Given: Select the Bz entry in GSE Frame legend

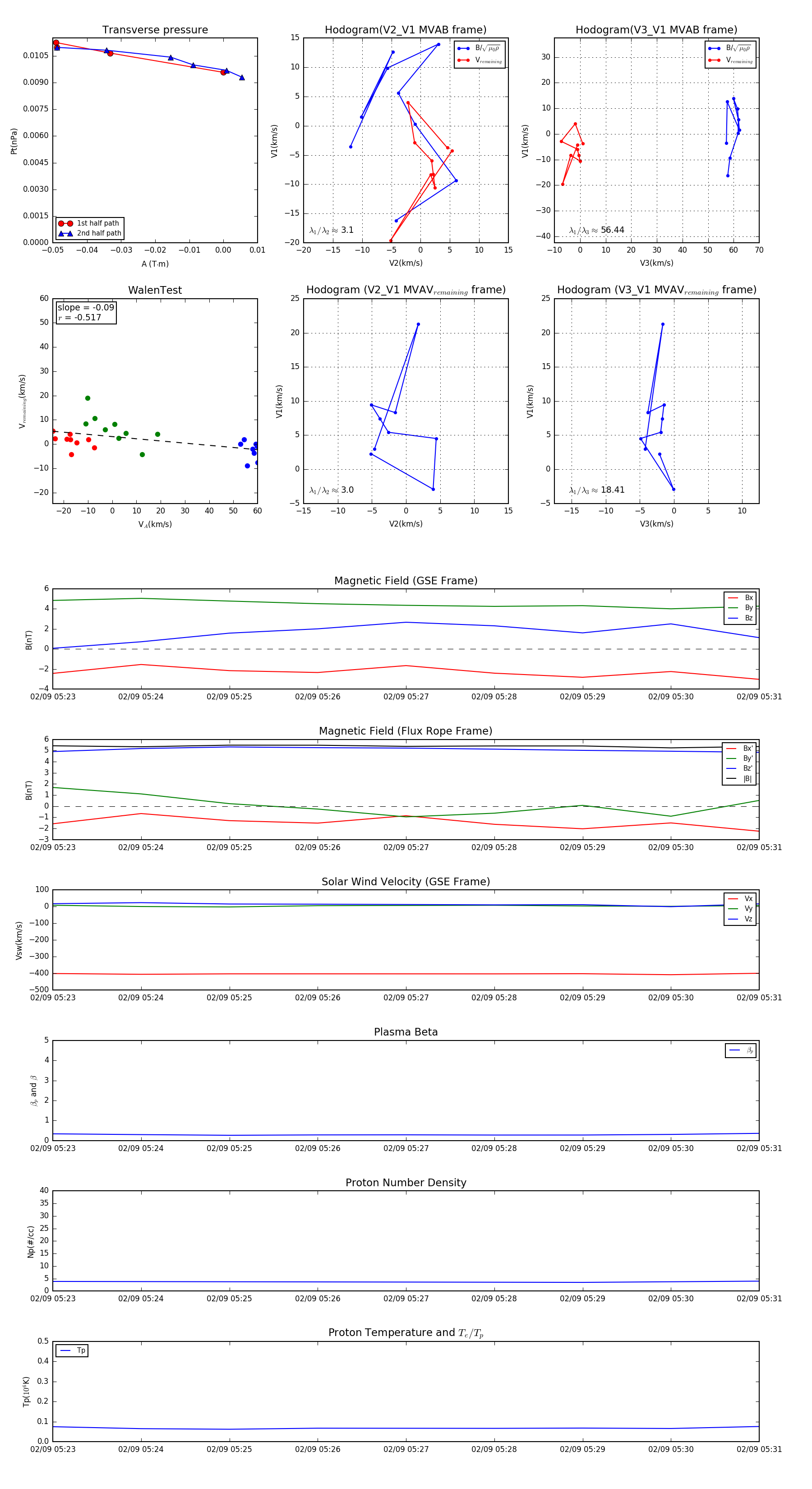Looking at the screenshot, I should point(740,618).
